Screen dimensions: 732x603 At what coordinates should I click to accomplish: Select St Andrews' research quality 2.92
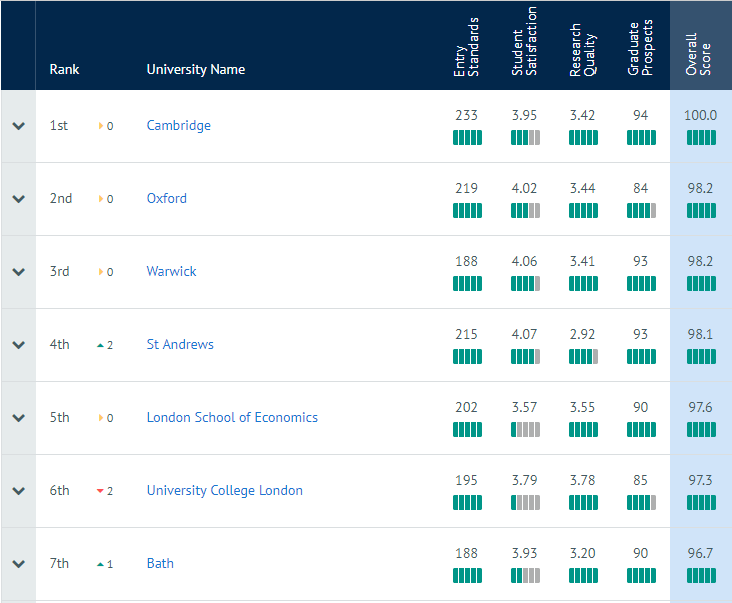click(582, 334)
